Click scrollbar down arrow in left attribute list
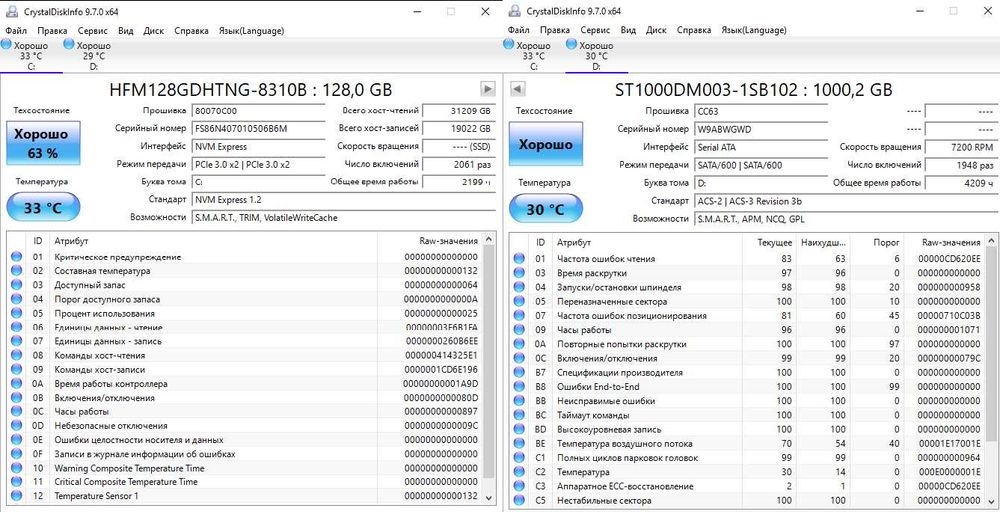This screenshot has height=512, width=1000. tap(488, 496)
